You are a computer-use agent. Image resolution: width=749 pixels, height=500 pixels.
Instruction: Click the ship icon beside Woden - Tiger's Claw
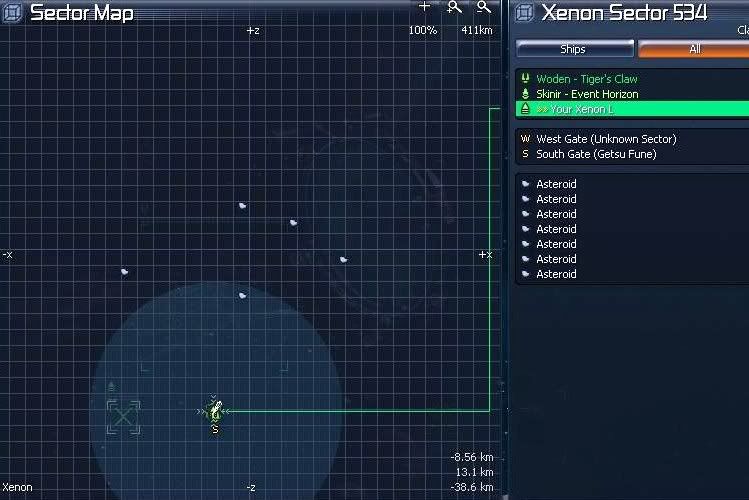[x=525, y=78]
